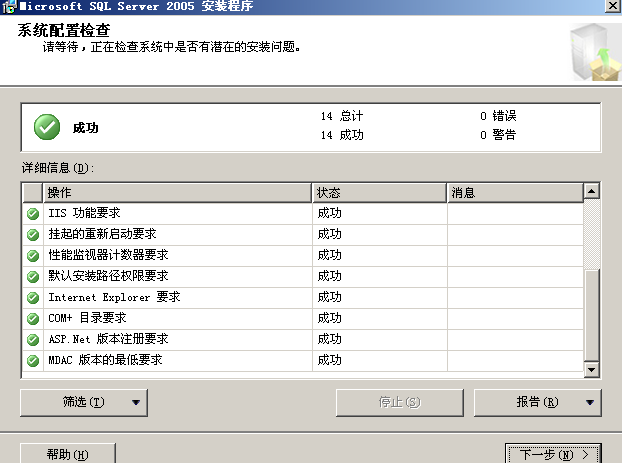This screenshot has width=622, height=463.
Task: Click the server box graphic in the header
Action: 595,52
